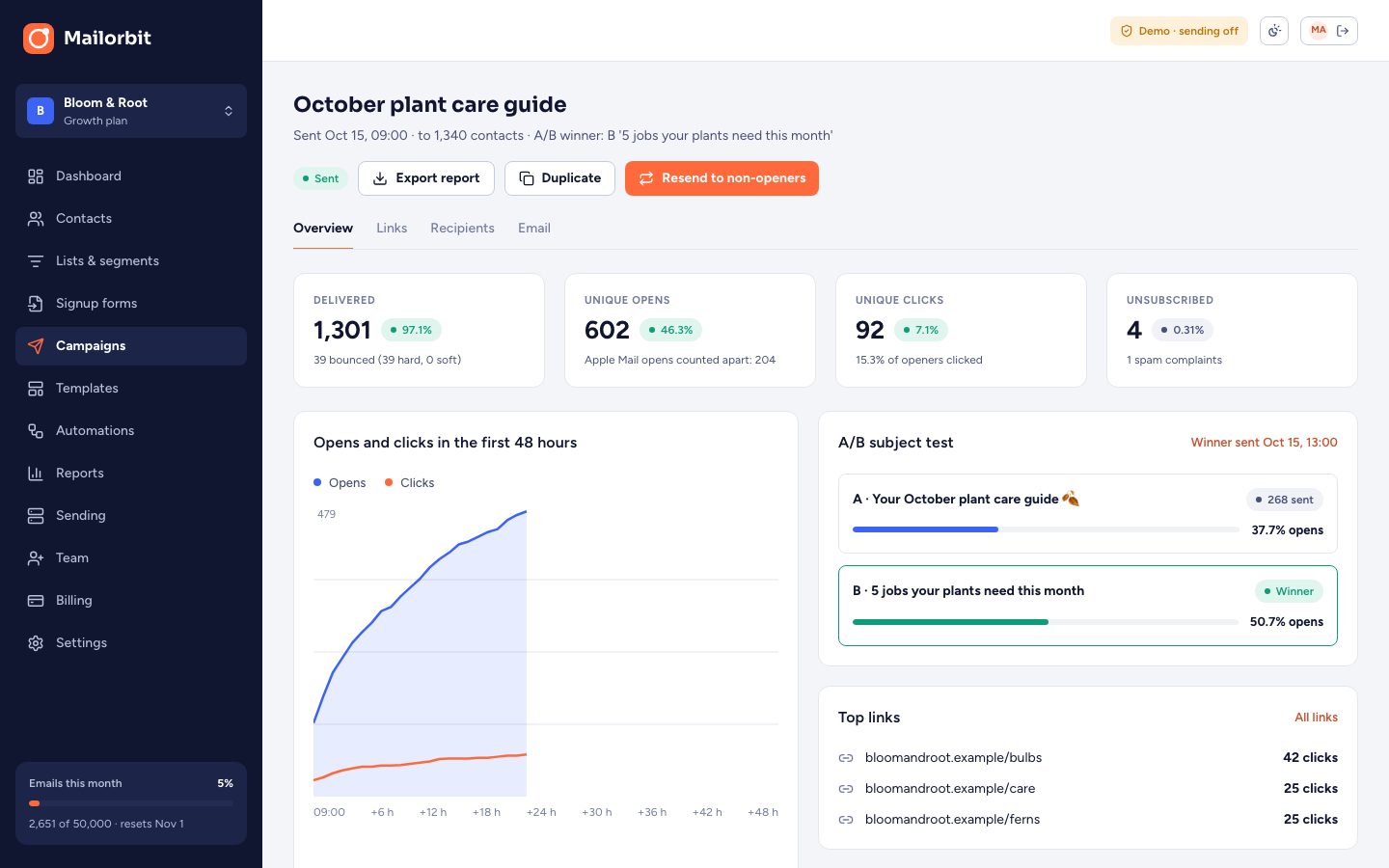
Task: Open the Templates section
Action: [x=131, y=389]
